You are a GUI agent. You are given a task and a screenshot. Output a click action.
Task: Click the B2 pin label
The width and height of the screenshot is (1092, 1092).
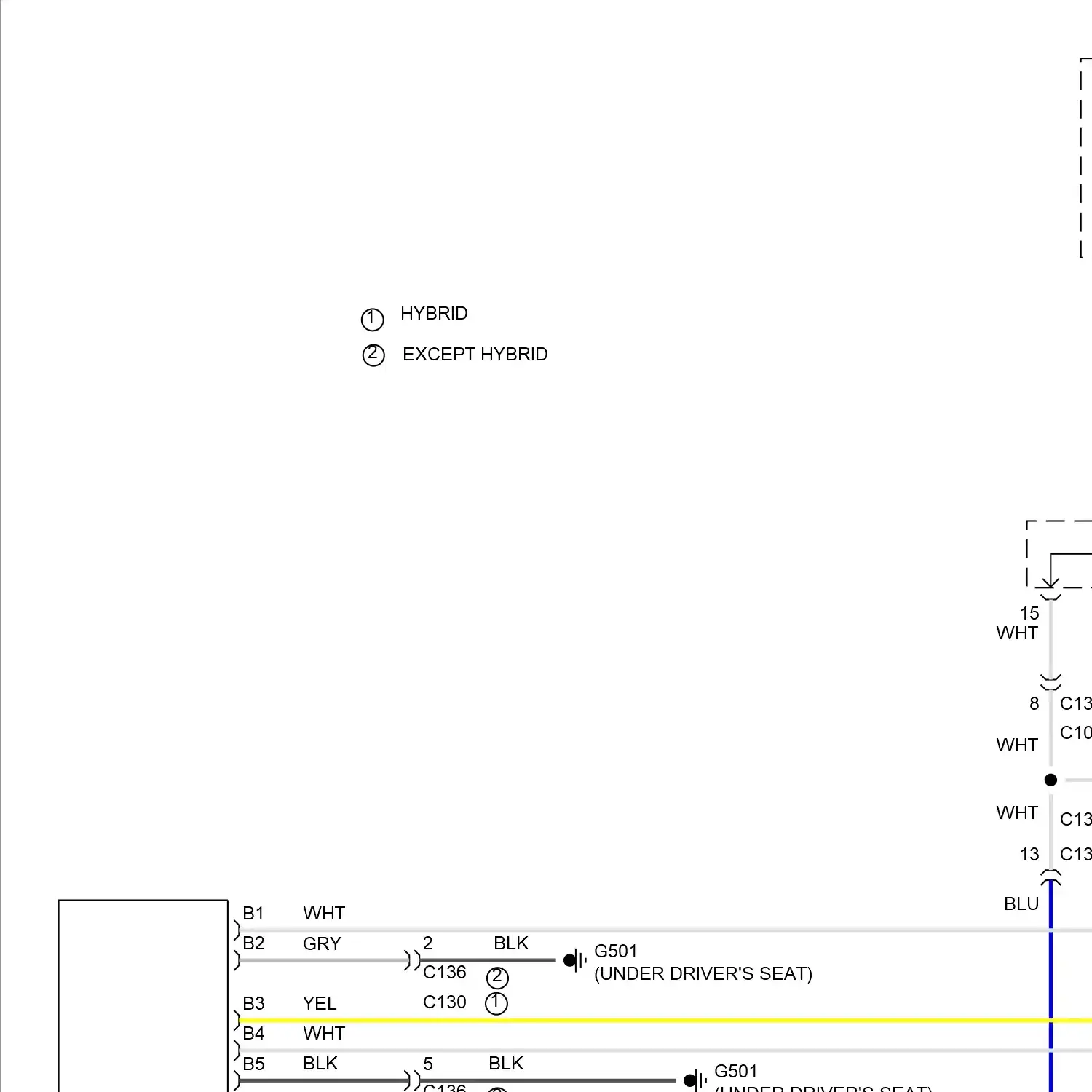[x=253, y=943]
